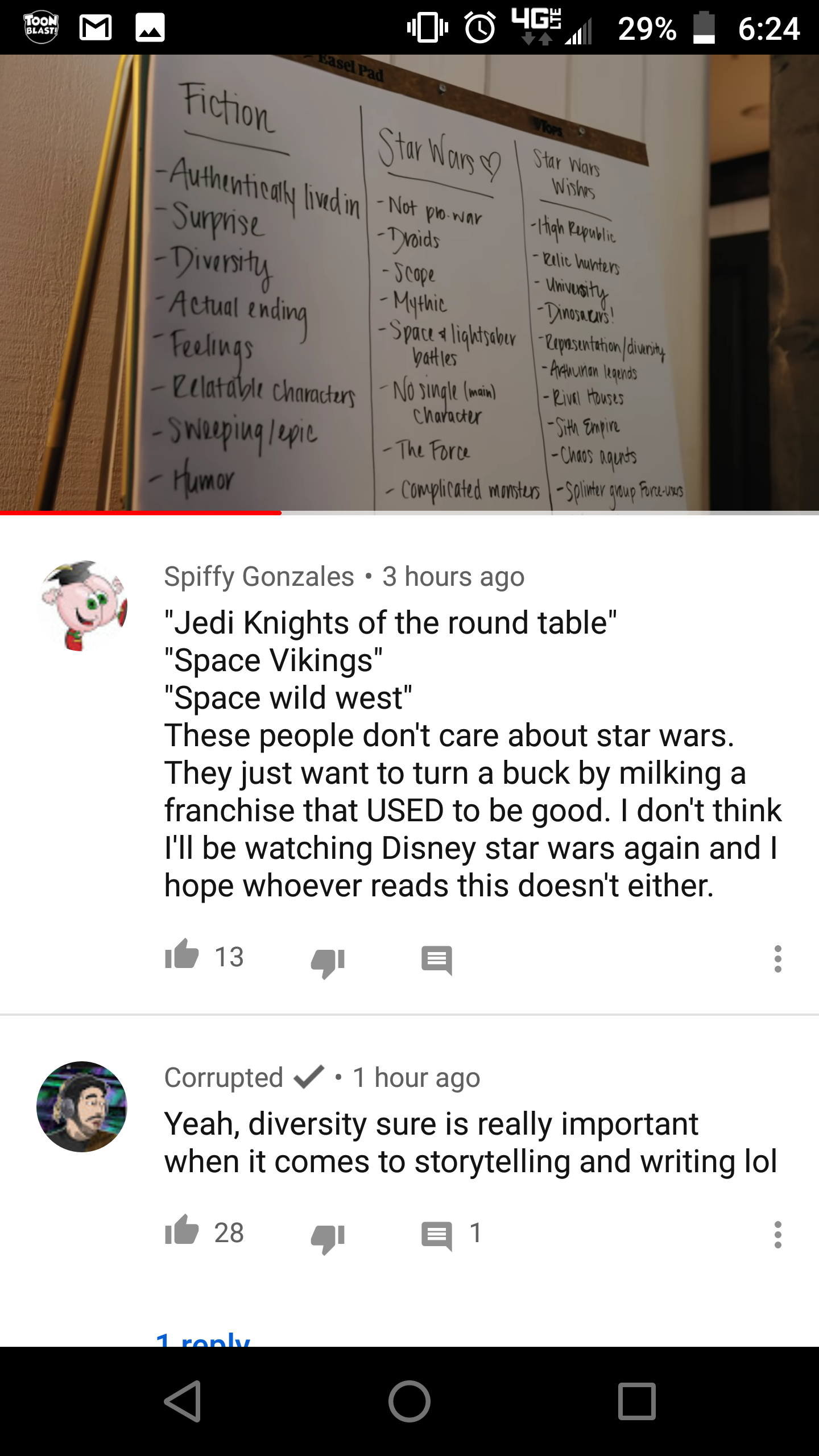This screenshot has width=819, height=1456.
Task: Like the Corrupted comment
Action: coord(181,1230)
